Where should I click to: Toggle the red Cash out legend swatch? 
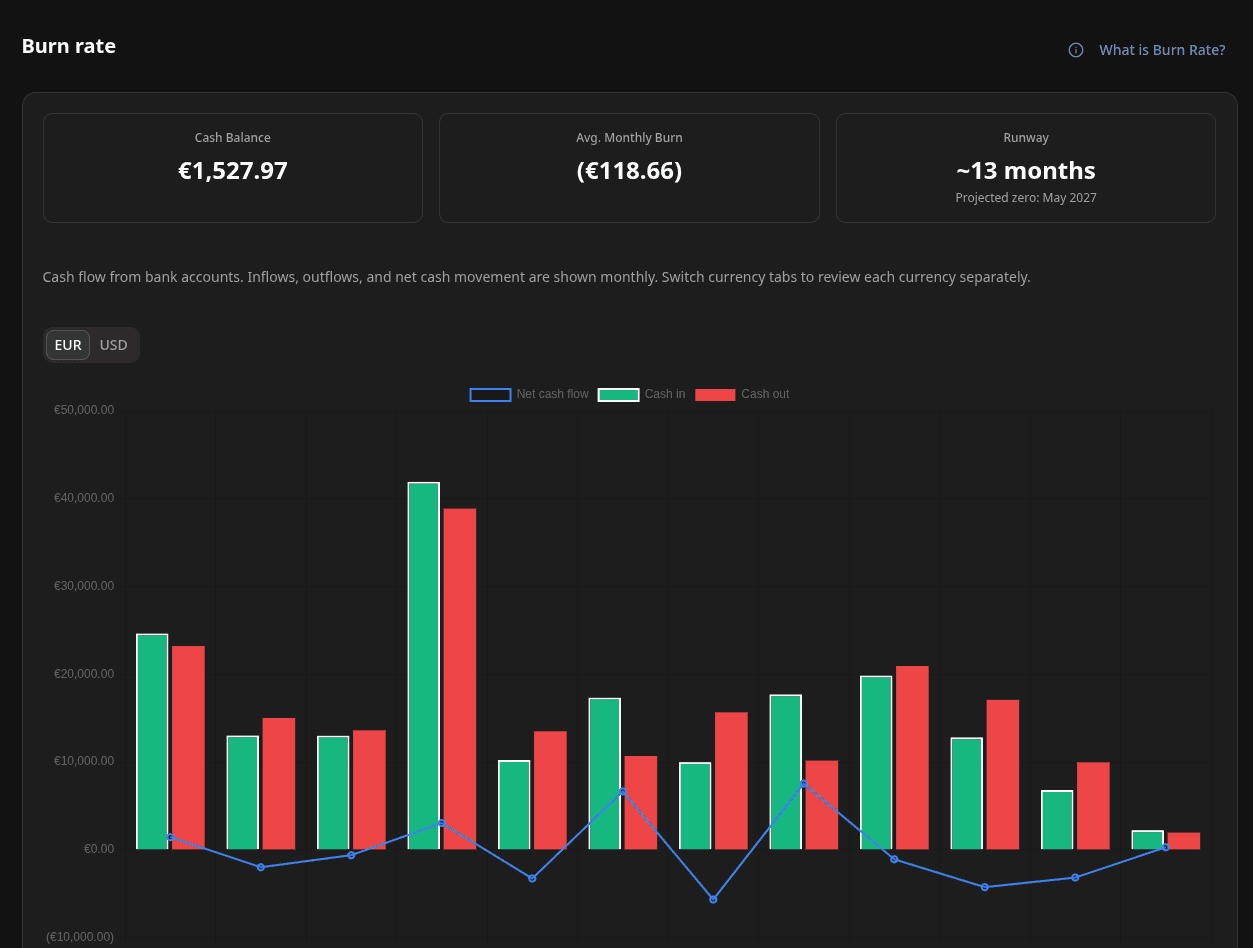(715, 395)
